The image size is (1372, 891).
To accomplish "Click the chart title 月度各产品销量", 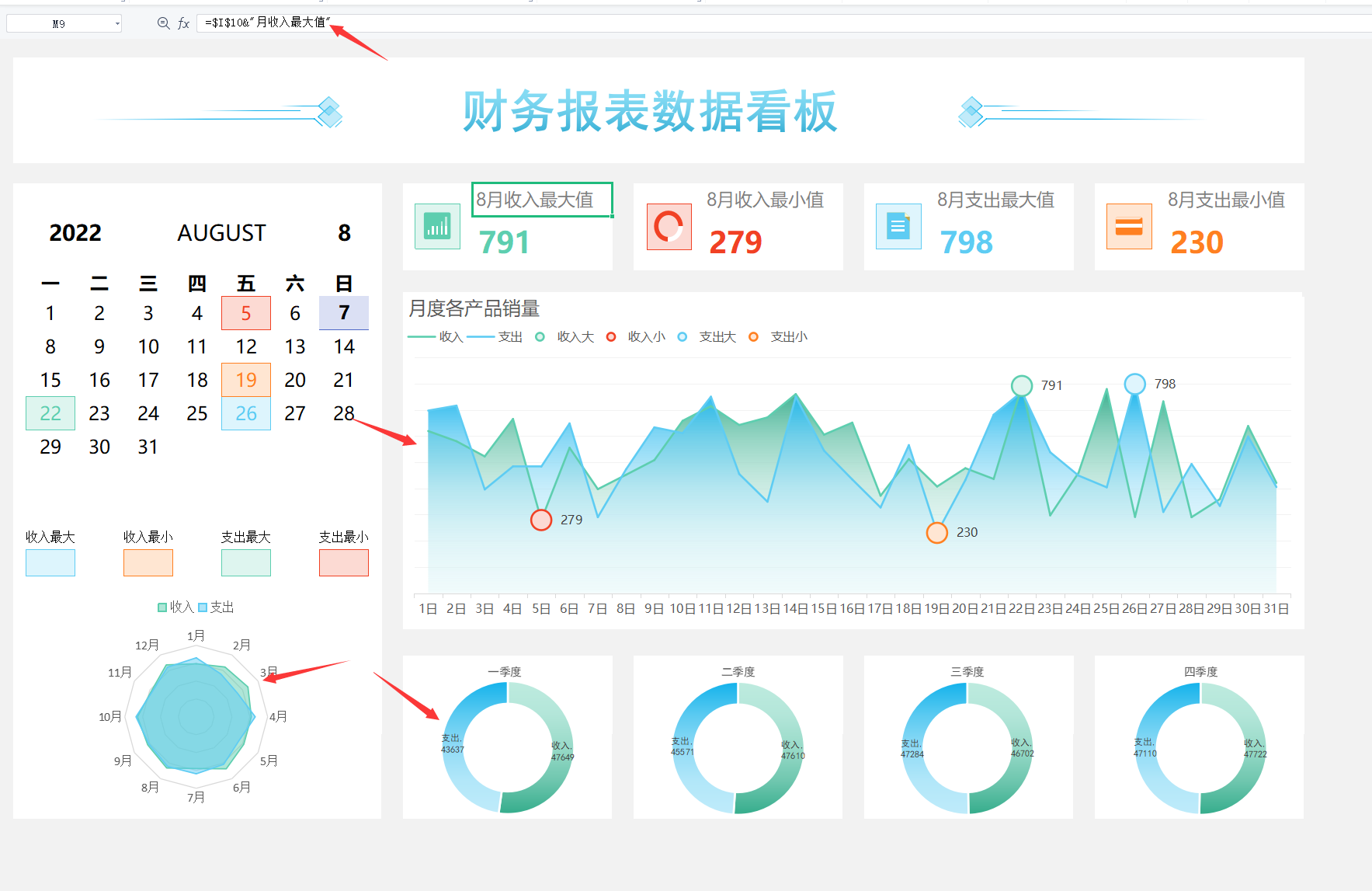I will pos(474,308).
